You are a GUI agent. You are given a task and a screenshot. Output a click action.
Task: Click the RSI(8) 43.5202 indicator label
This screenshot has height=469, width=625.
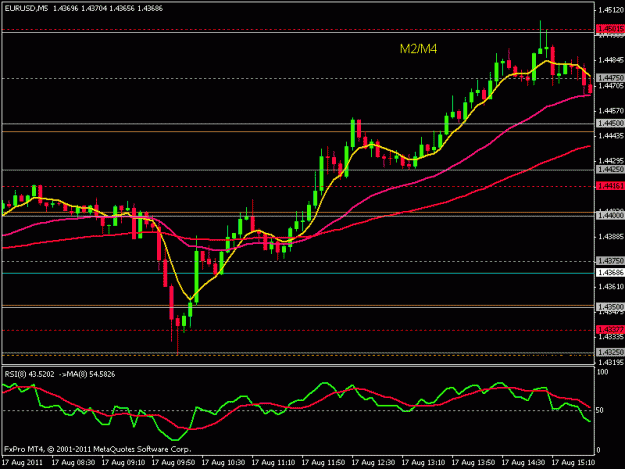[x=29, y=374]
